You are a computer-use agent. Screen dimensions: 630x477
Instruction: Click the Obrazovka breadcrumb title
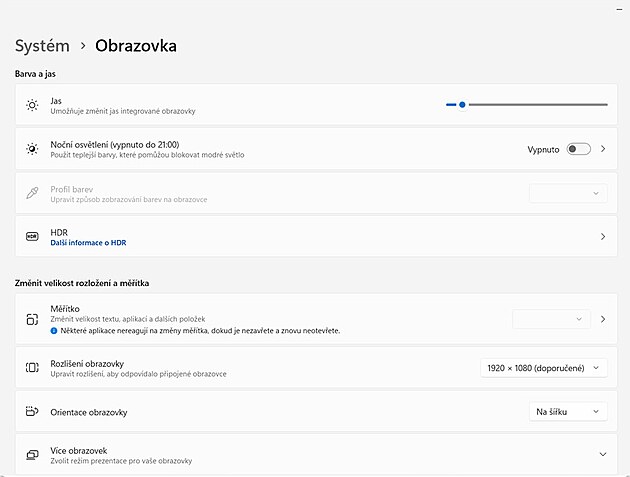click(136, 45)
